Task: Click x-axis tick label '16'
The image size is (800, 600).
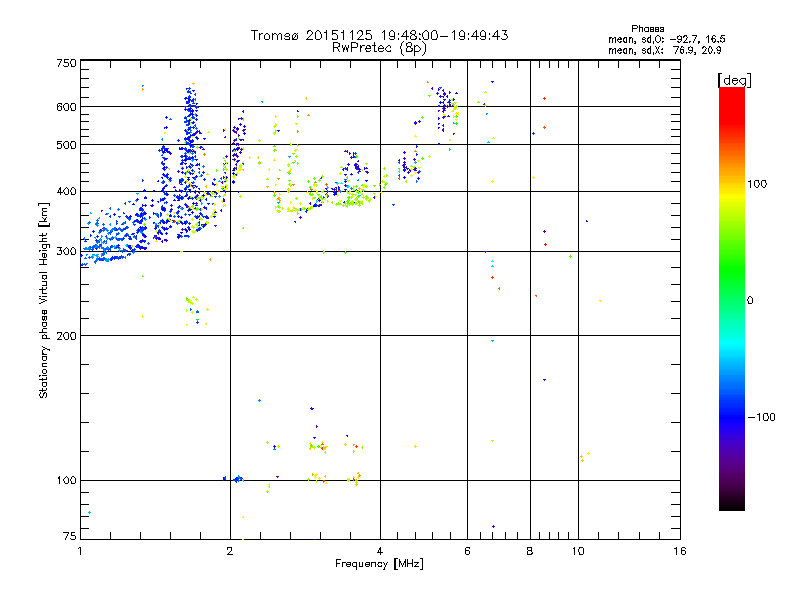Action: point(680,551)
